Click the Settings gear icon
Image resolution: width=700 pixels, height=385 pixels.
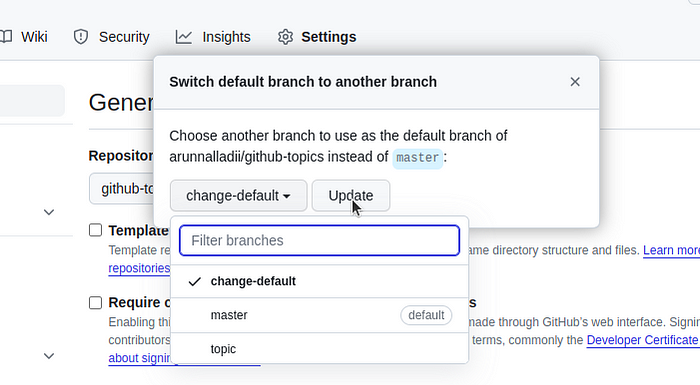tap(285, 37)
